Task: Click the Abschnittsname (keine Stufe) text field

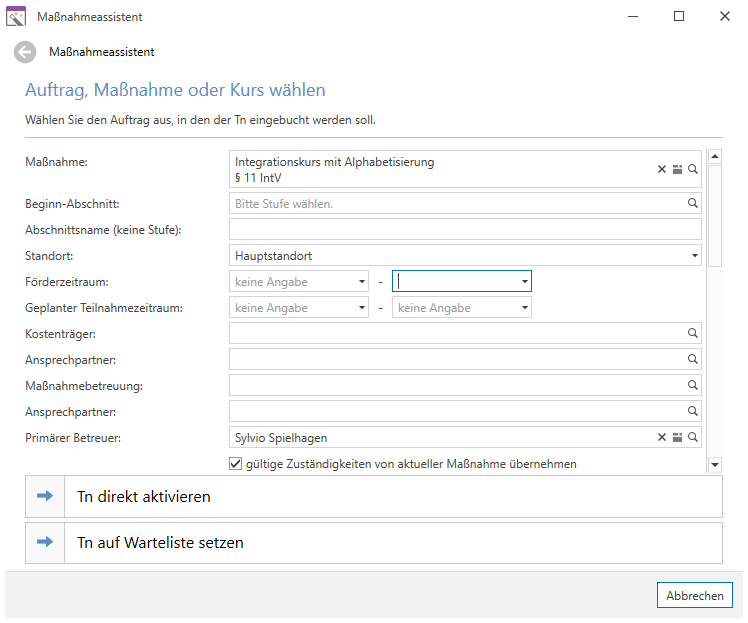Action: click(465, 229)
